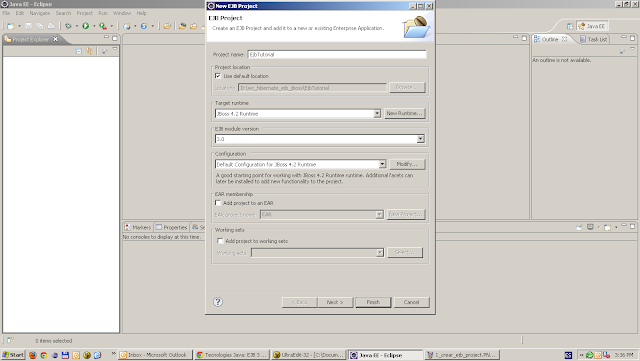Click the Debug bug icon in toolbar
Viewport: 640px width, 361px height.
click(x=68, y=26)
